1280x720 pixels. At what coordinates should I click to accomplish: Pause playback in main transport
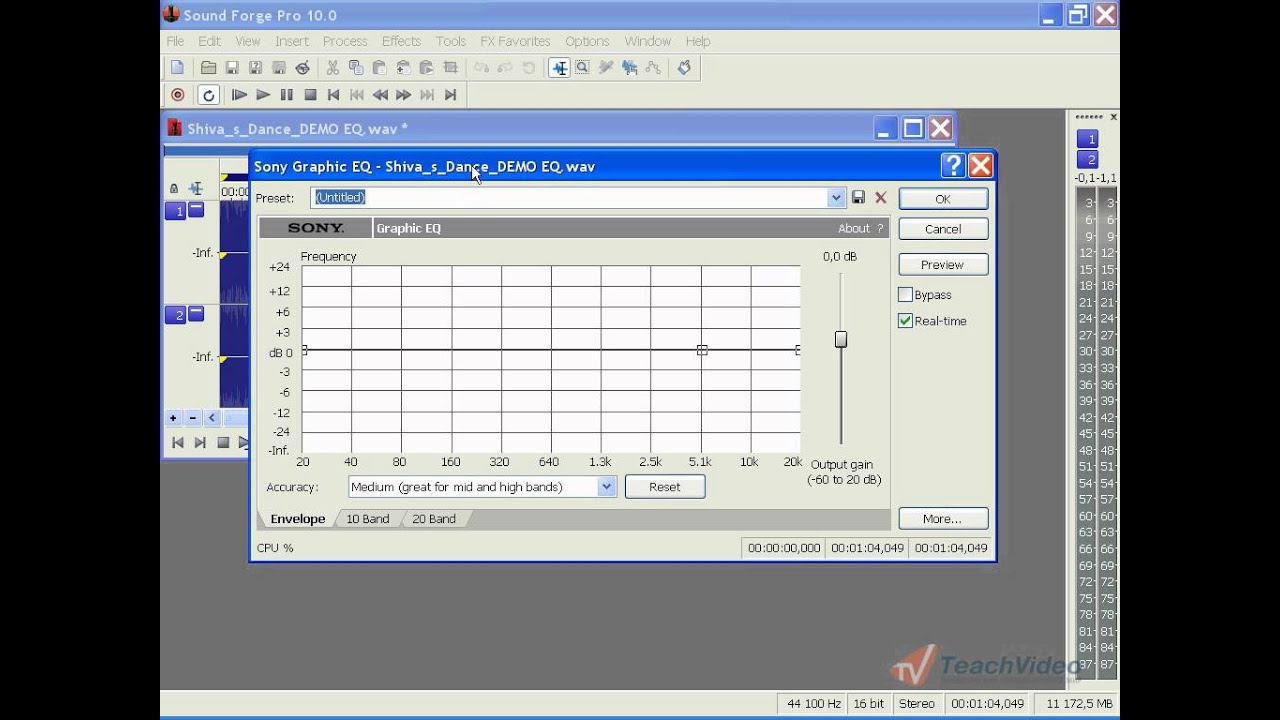pyautogui.click(x=286, y=95)
